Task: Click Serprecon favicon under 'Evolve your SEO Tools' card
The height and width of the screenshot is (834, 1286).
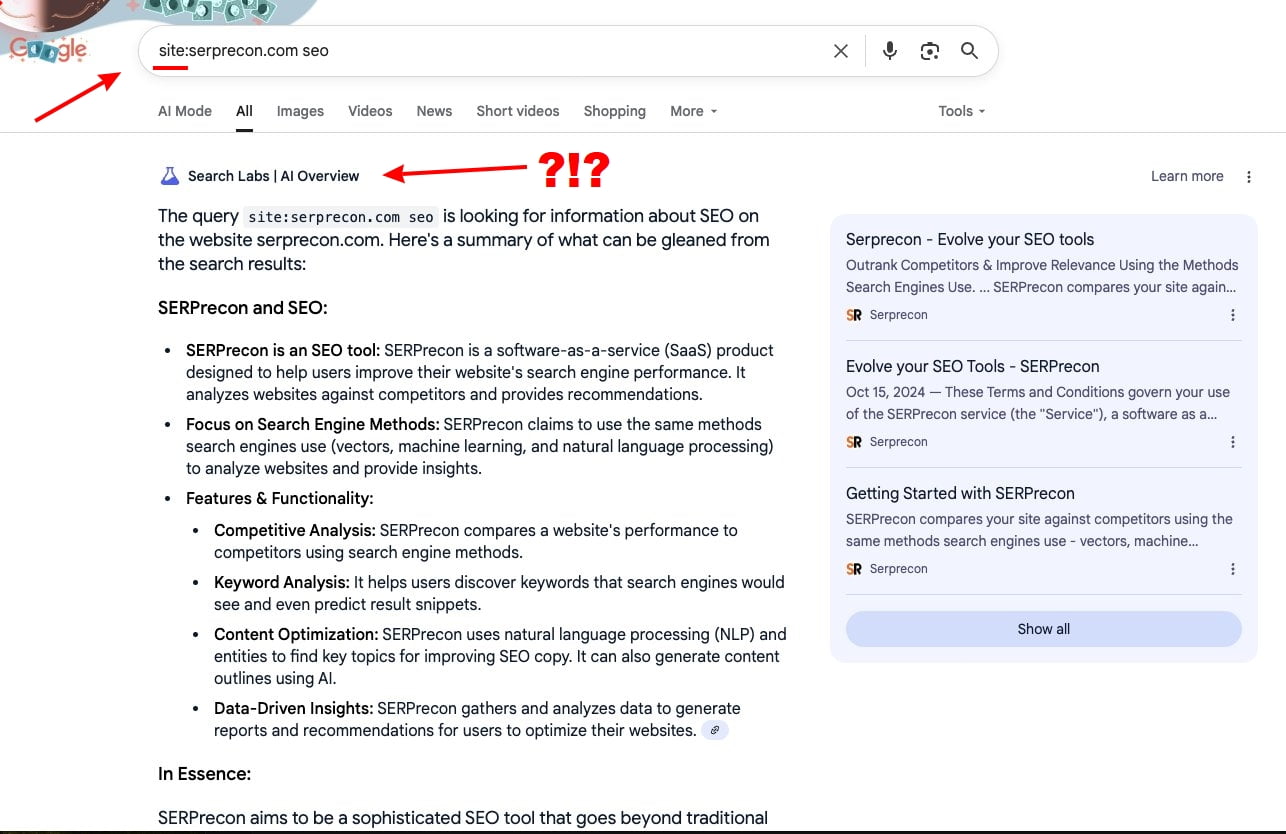Action: click(854, 442)
